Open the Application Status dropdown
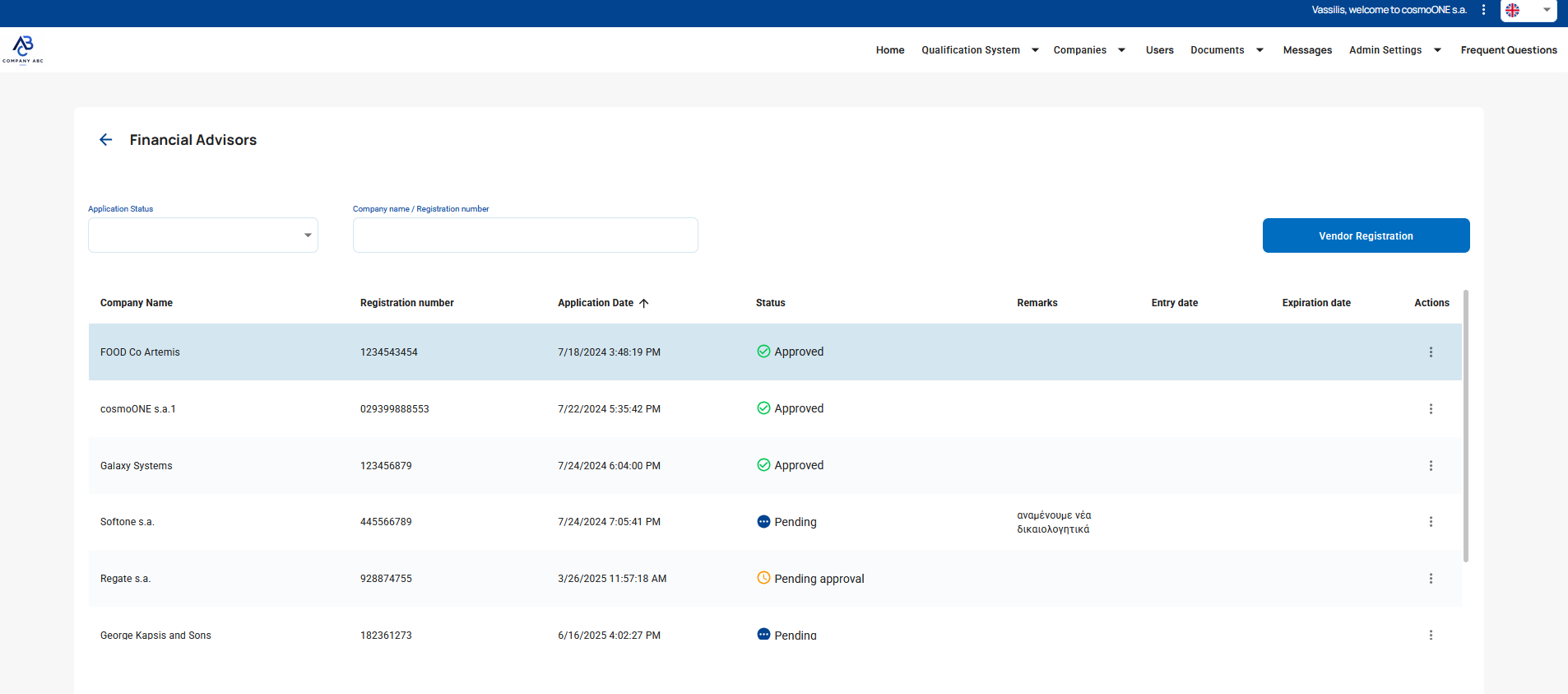Screen dimensions: 1568x694 [203, 235]
